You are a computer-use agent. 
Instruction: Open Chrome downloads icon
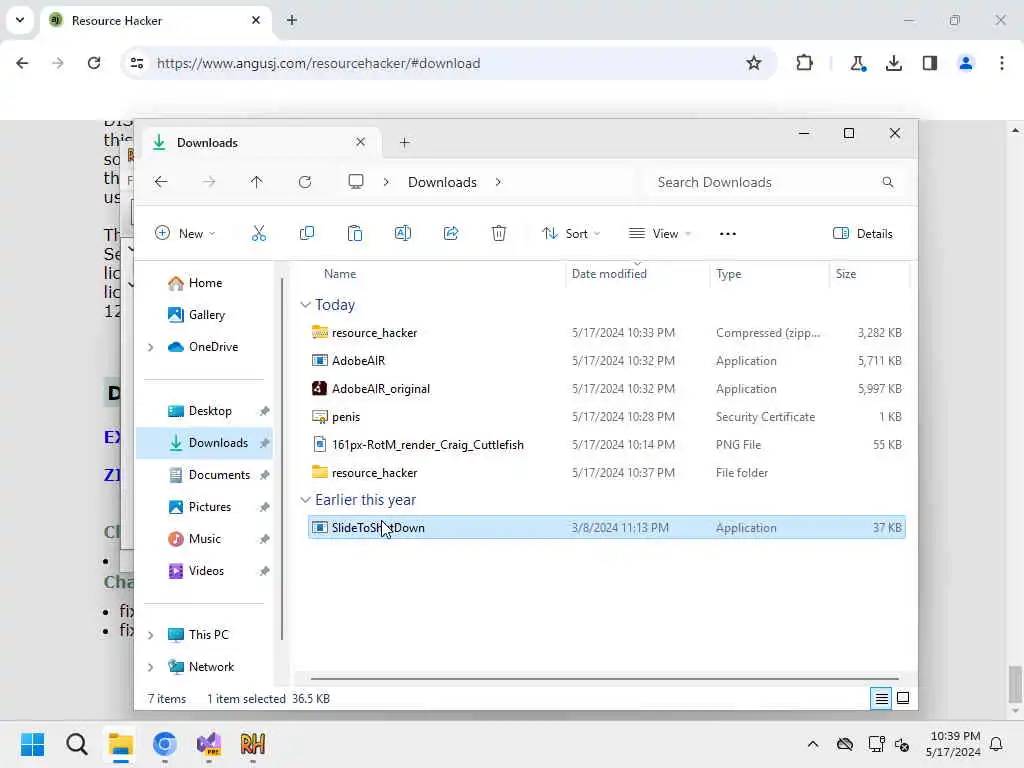pyautogui.click(x=894, y=63)
